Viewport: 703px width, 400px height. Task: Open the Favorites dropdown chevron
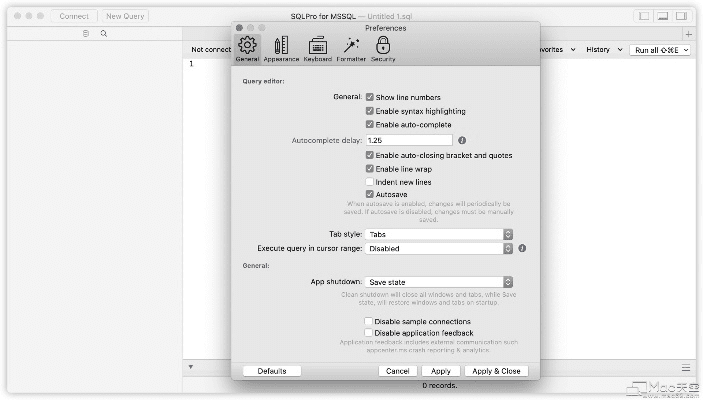coord(573,49)
